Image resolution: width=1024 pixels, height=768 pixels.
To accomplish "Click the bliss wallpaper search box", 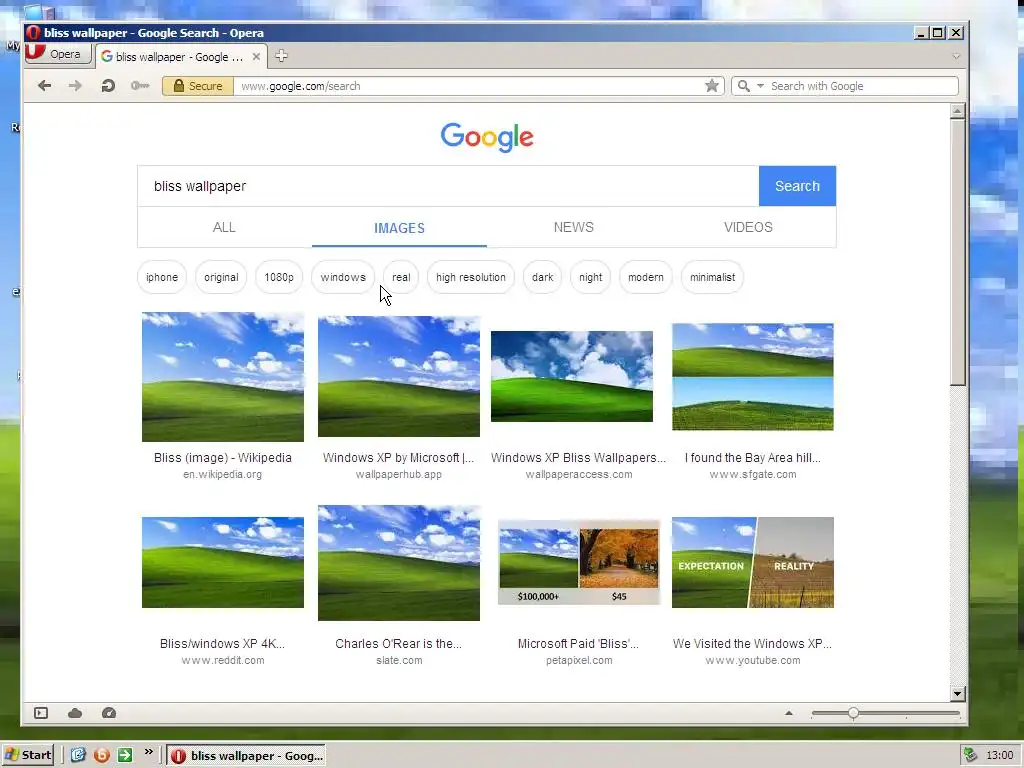I will pos(448,186).
